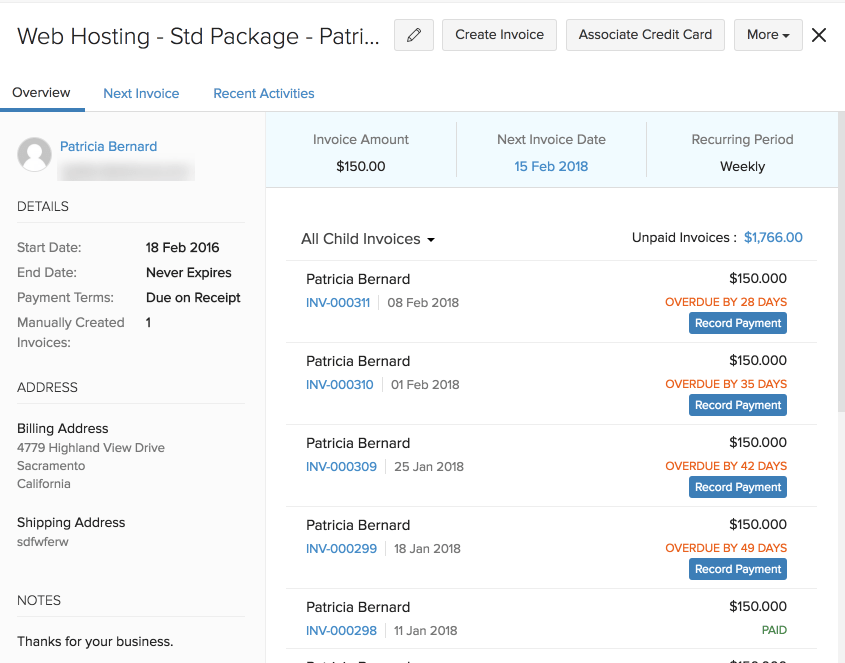Record payment for invoice INV-000299

(x=737, y=569)
